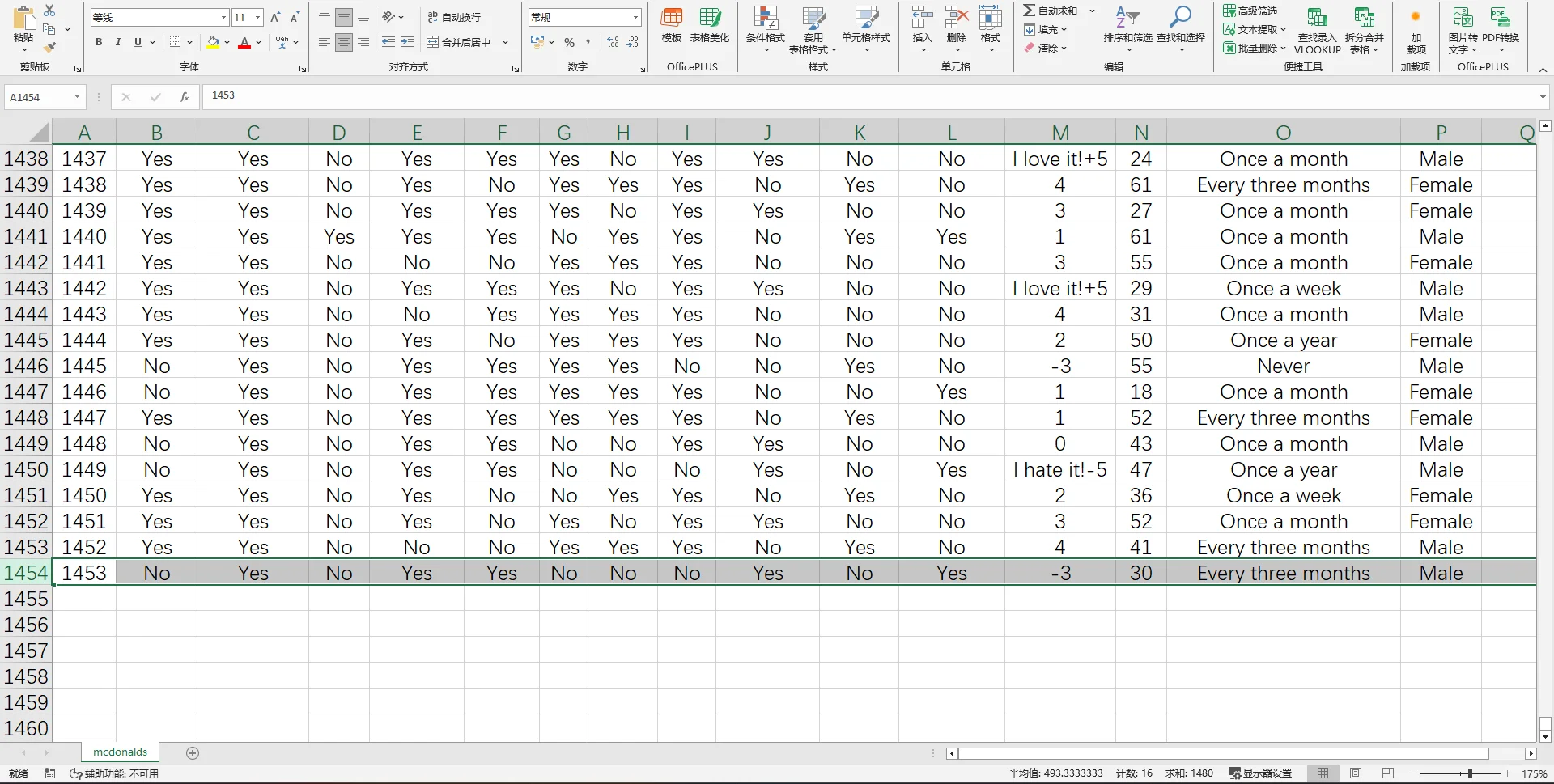Click the orientation text-angle icon
The width and height of the screenshot is (1554, 784).
(x=388, y=17)
